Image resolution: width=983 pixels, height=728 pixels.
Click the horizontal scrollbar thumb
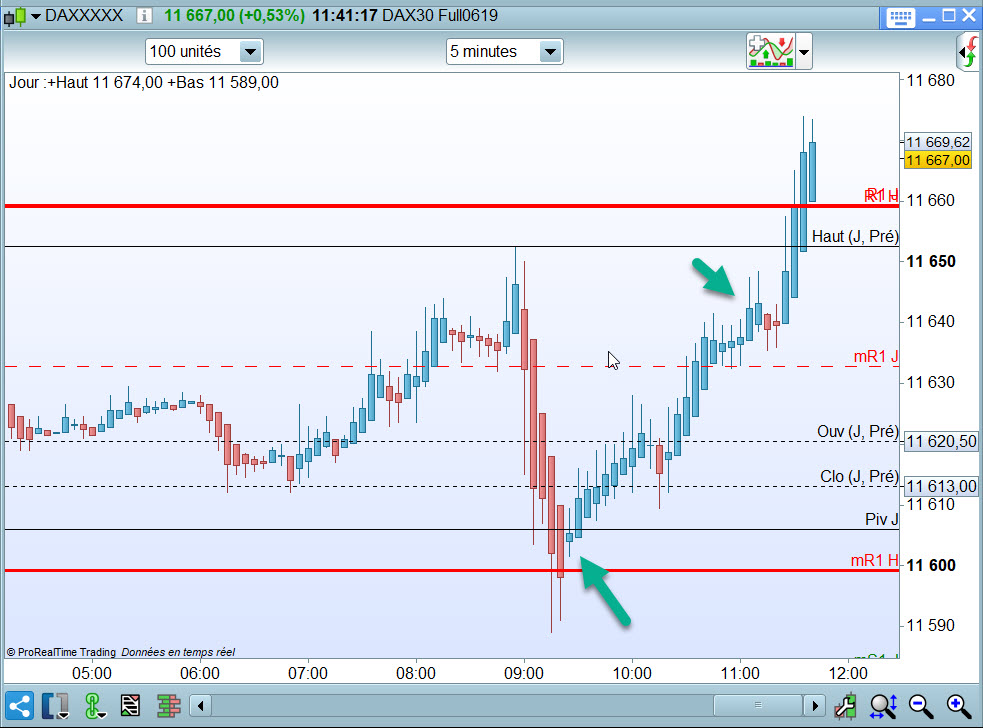coord(758,705)
